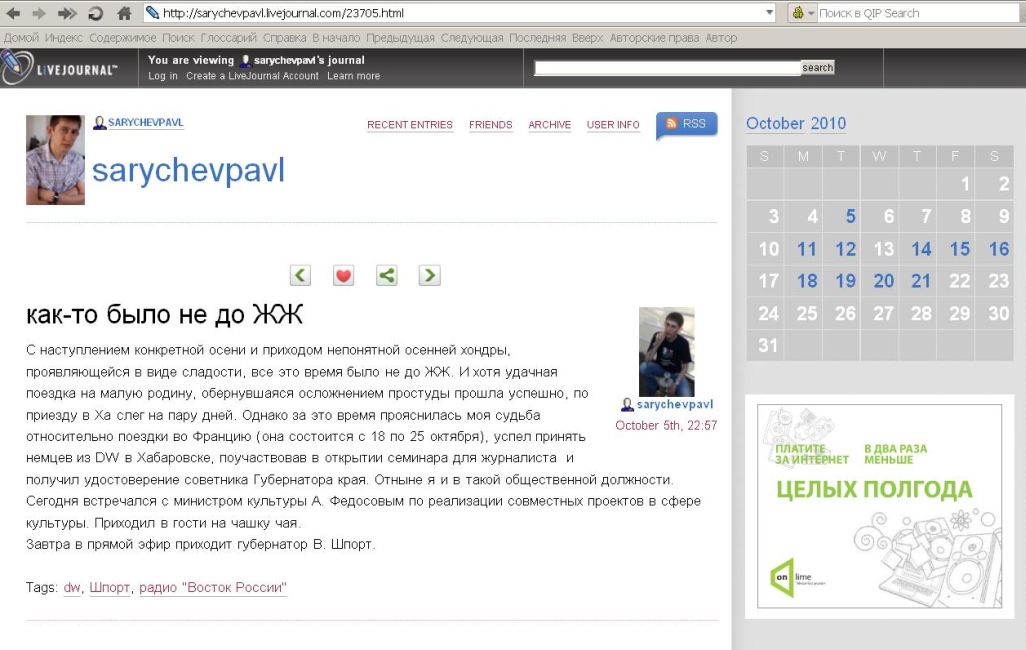
Task: Go to next entry green arrow
Action: 429,275
